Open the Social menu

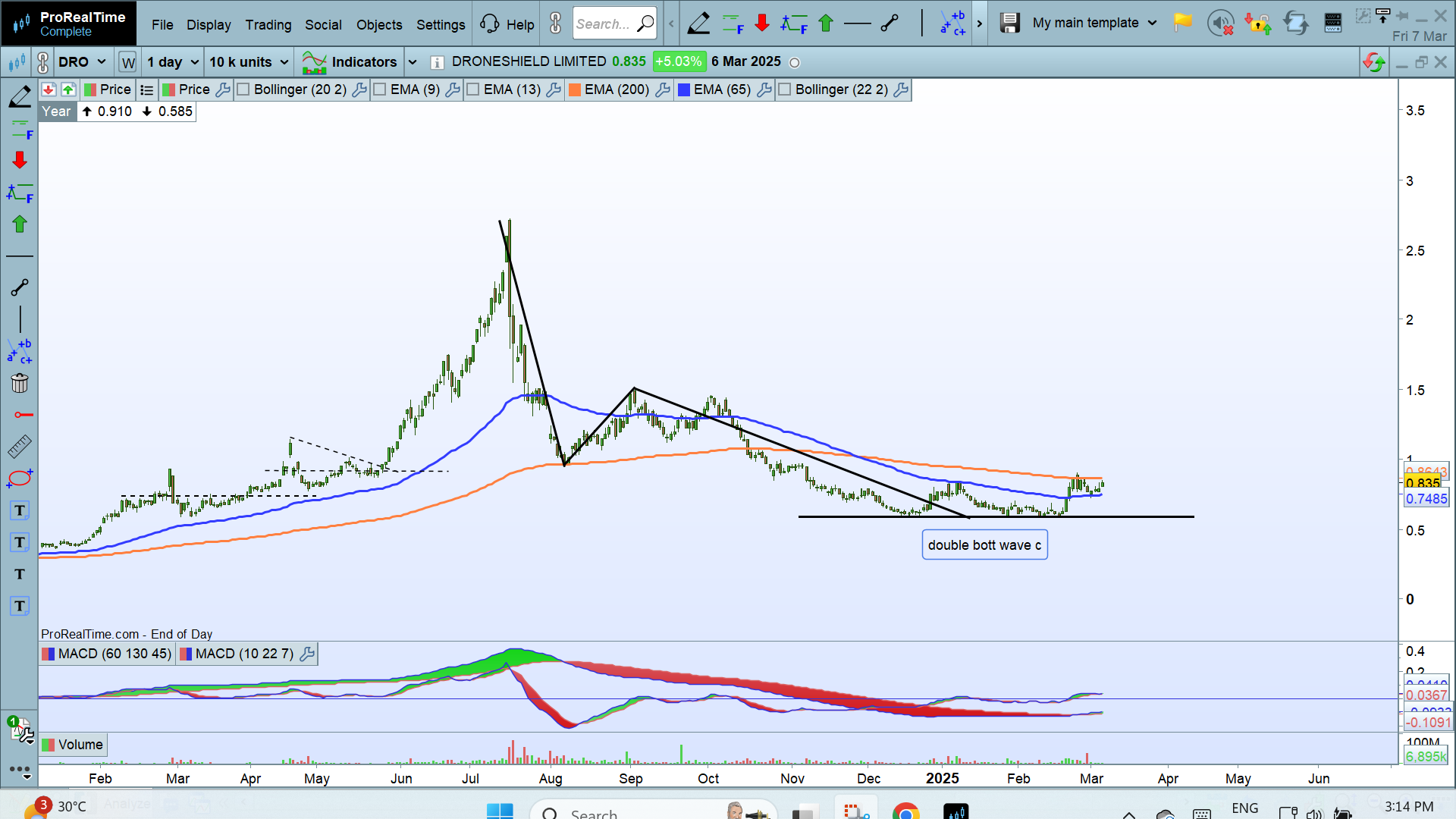click(x=323, y=24)
